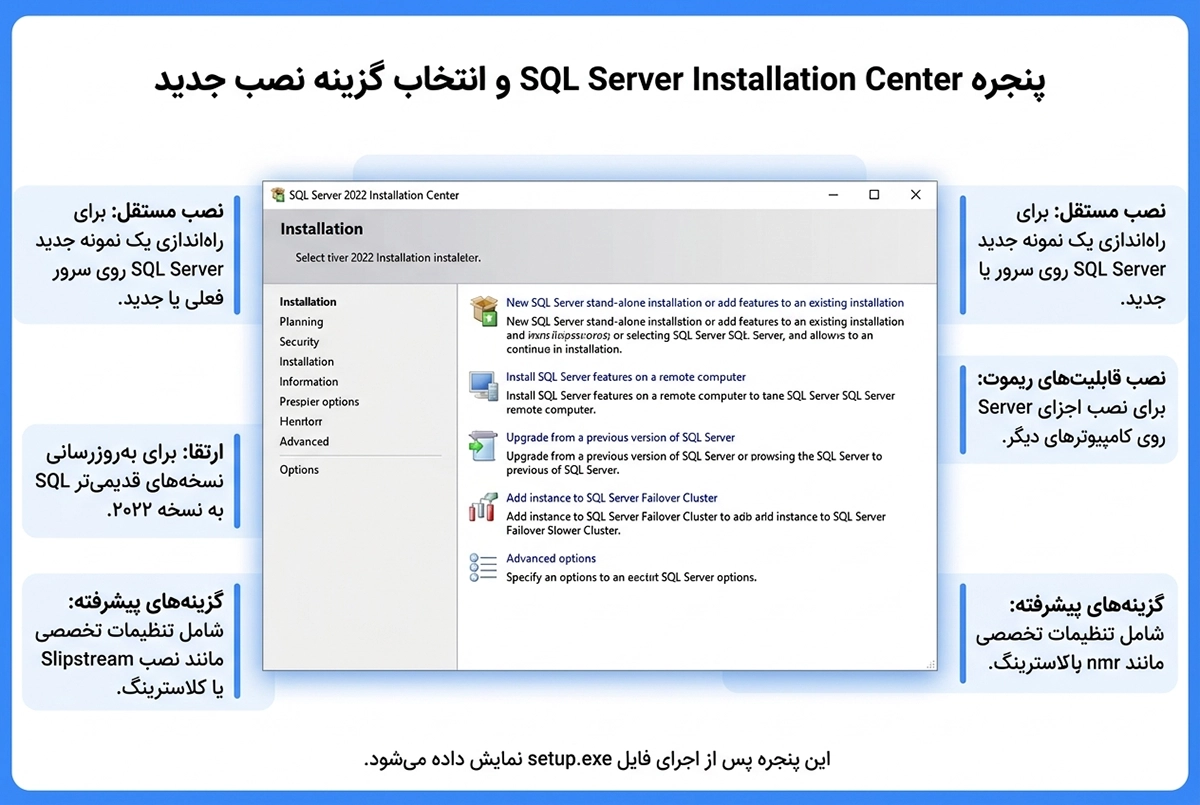Image resolution: width=1200 pixels, height=805 pixels.
Task: Click the 'Slipstream' callout text on the left
Action: coord(88,659)
